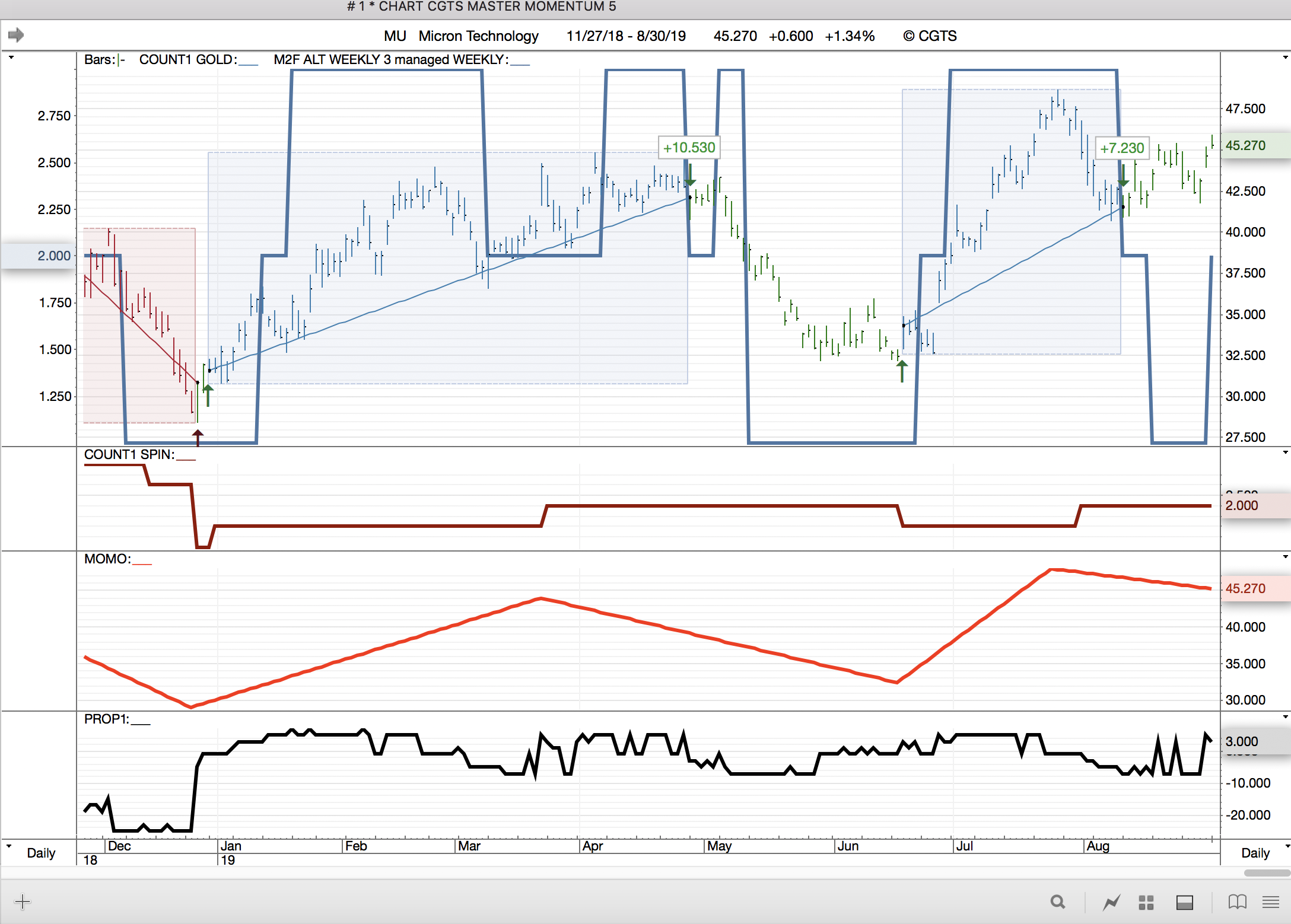
Task: Open the MOMO pane options triangle
Action: pos(1286,557)
